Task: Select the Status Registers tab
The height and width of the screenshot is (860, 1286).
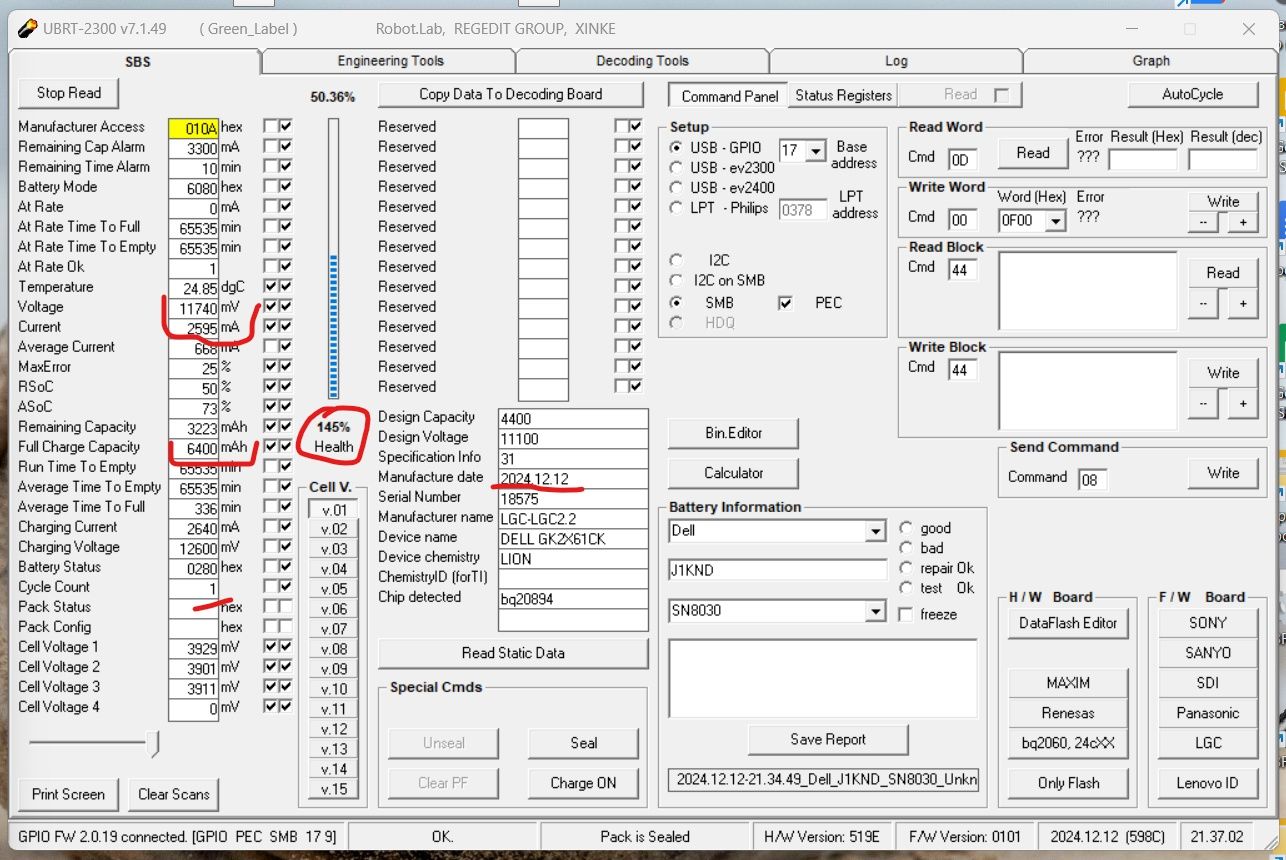Action: 843,95
